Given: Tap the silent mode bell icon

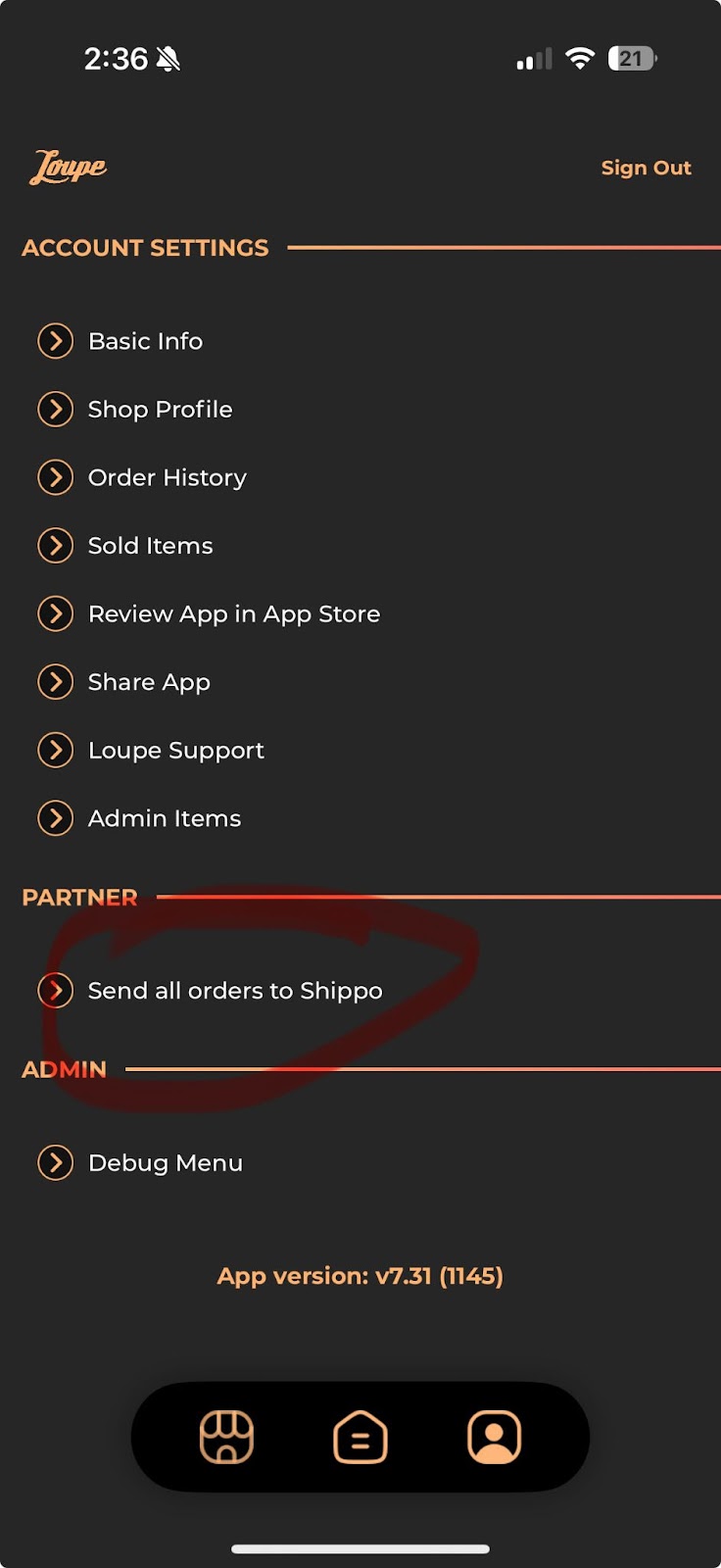Looking at the screenshot, I should click(x=168, y=60).
